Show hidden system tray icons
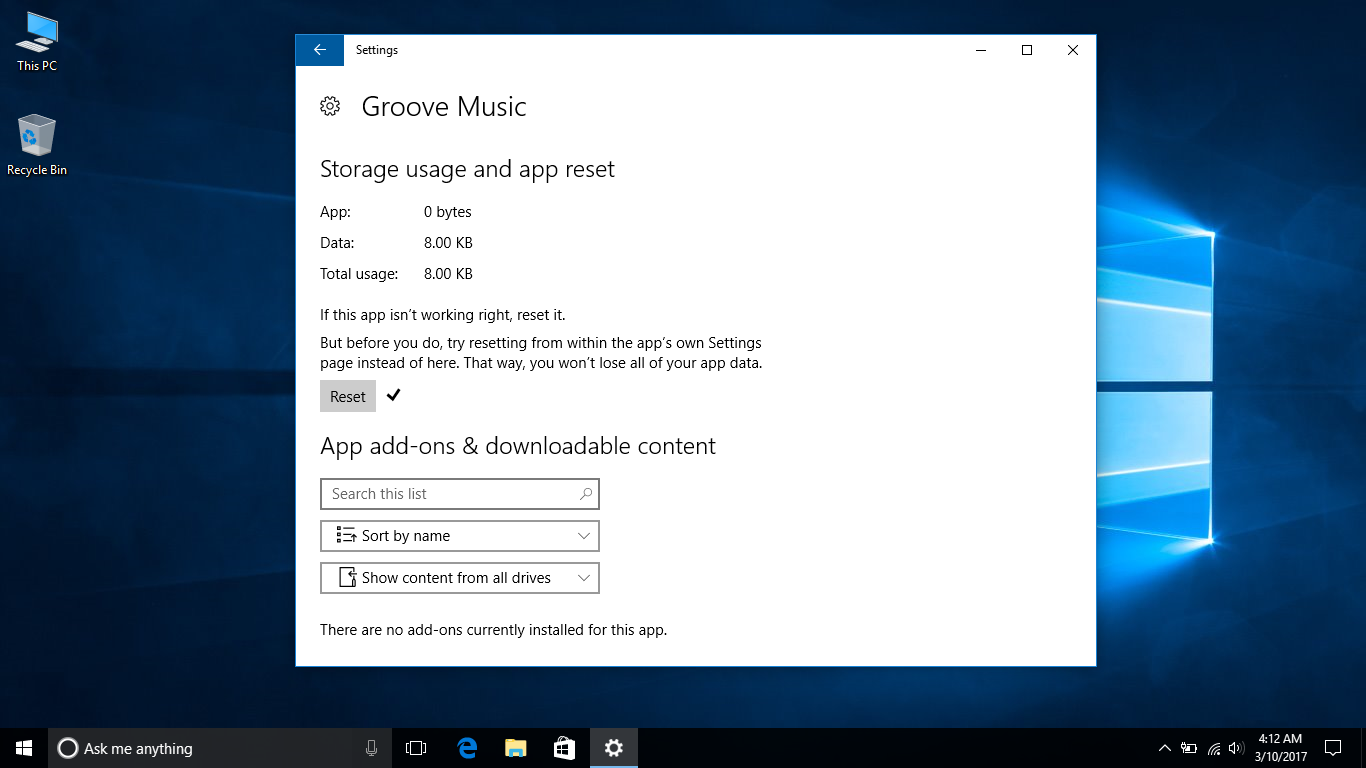Viewport: 1366px width, 768px height. [1165, 748]
